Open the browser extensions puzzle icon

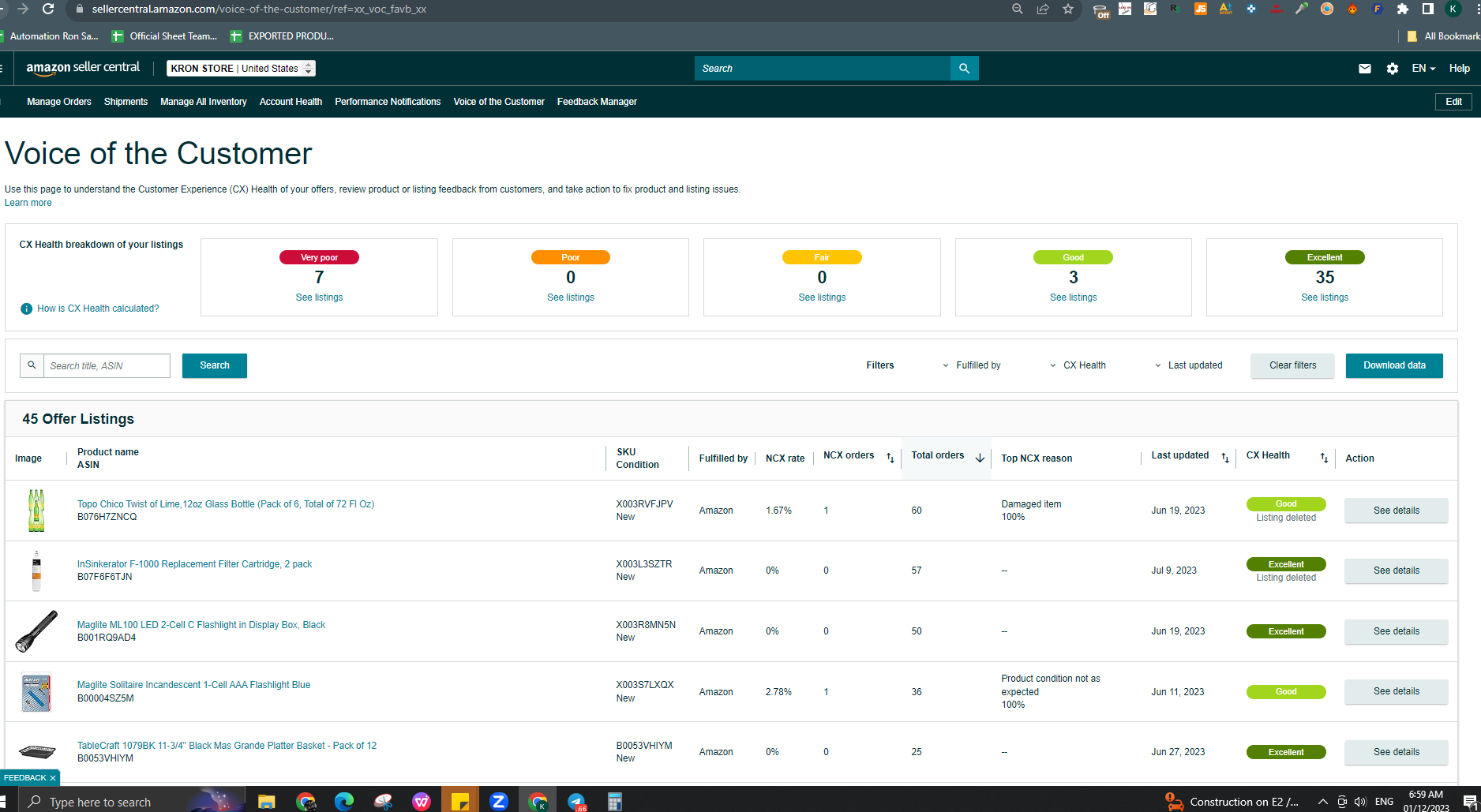click(1403, 9)
